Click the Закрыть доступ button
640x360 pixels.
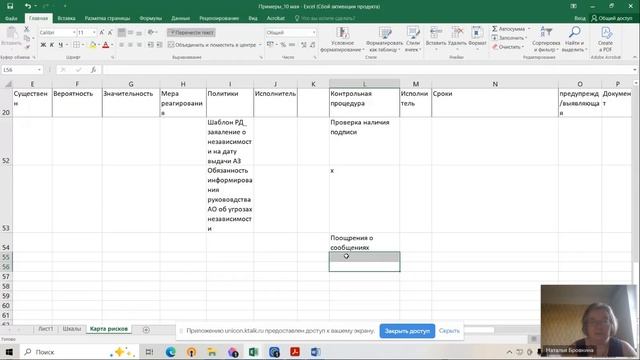(407, 331)
